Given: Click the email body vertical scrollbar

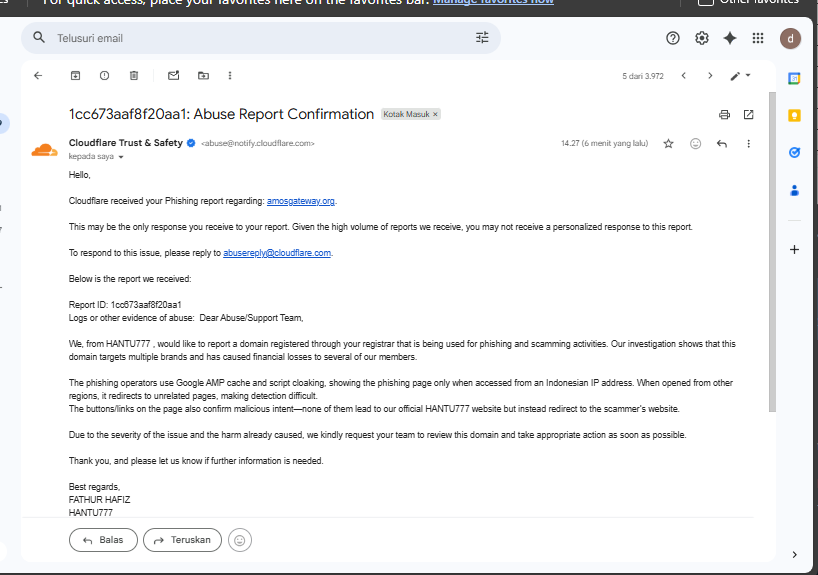Looking at the screenshot, I should [772, 252].
